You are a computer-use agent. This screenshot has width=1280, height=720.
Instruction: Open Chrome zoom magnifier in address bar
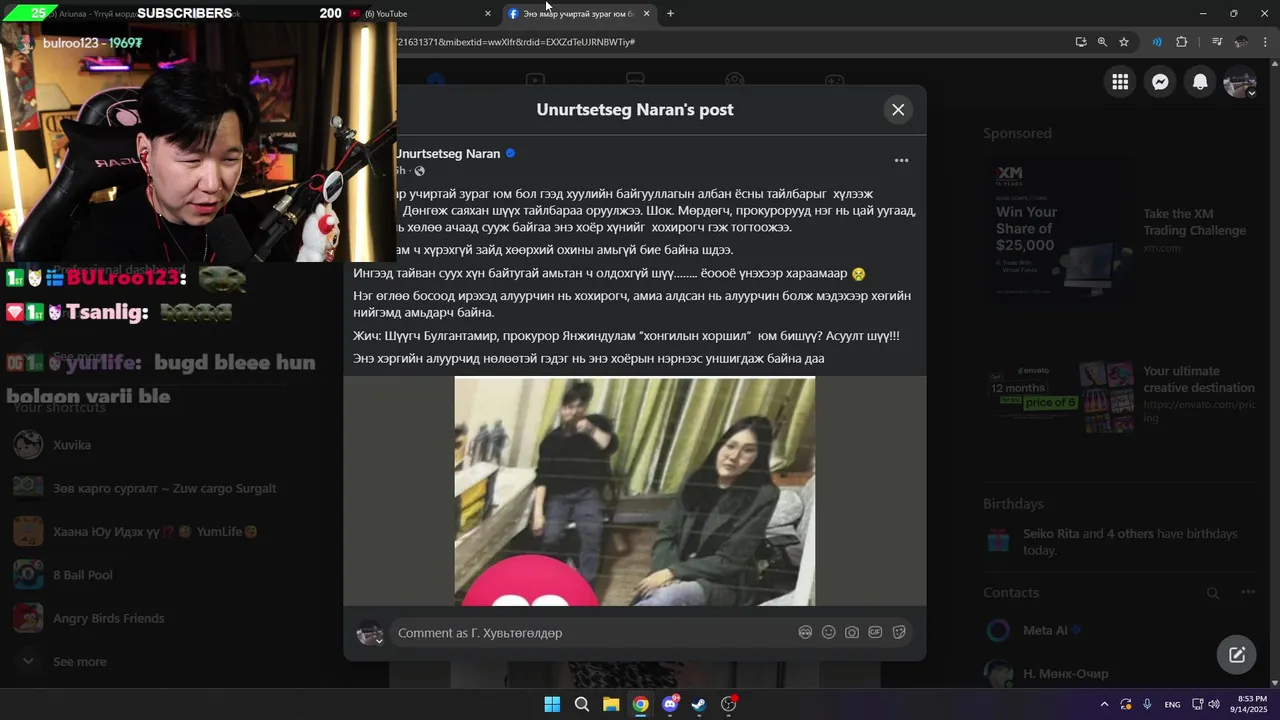(x=1102, y=42)
